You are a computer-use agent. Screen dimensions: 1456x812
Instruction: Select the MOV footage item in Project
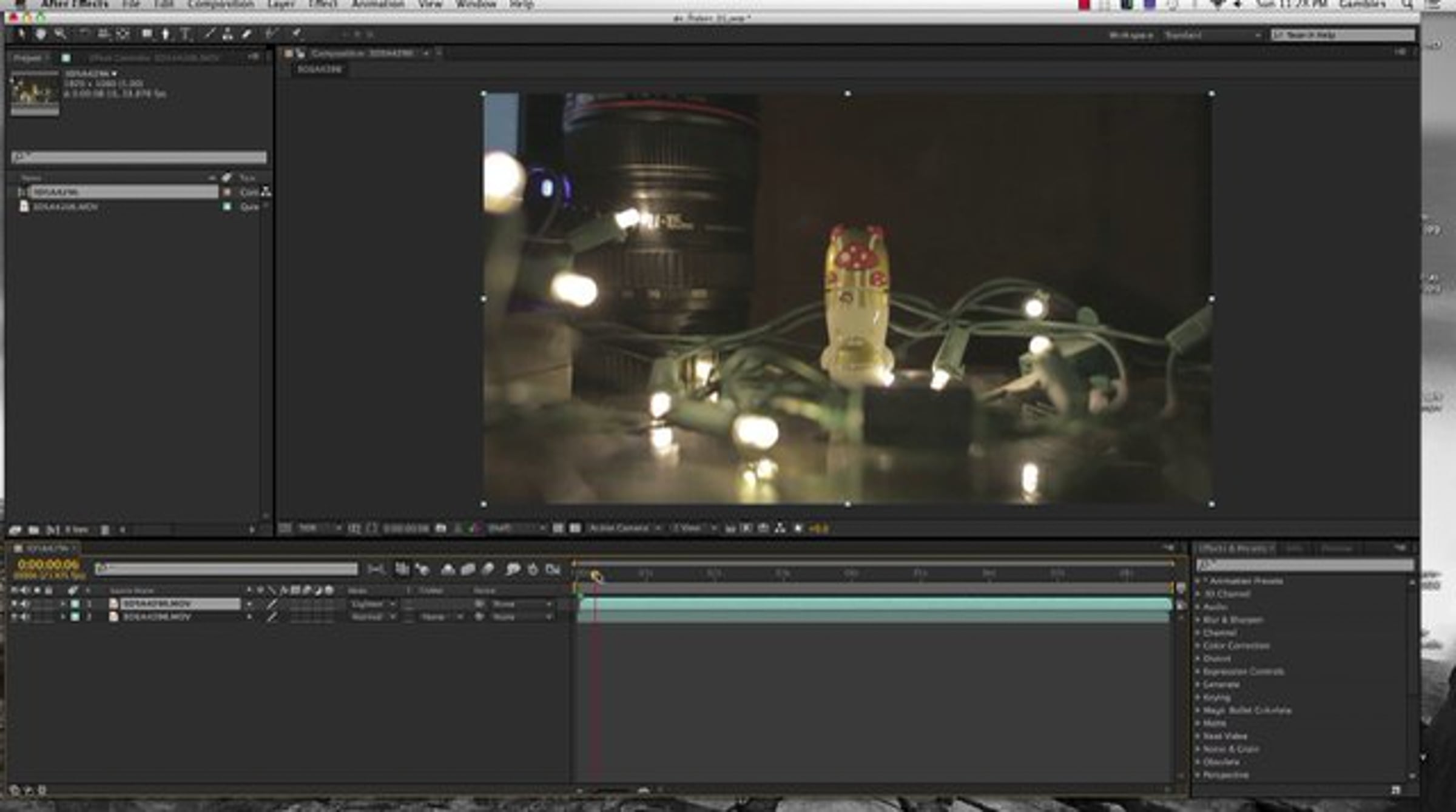[x=66, y=207]
